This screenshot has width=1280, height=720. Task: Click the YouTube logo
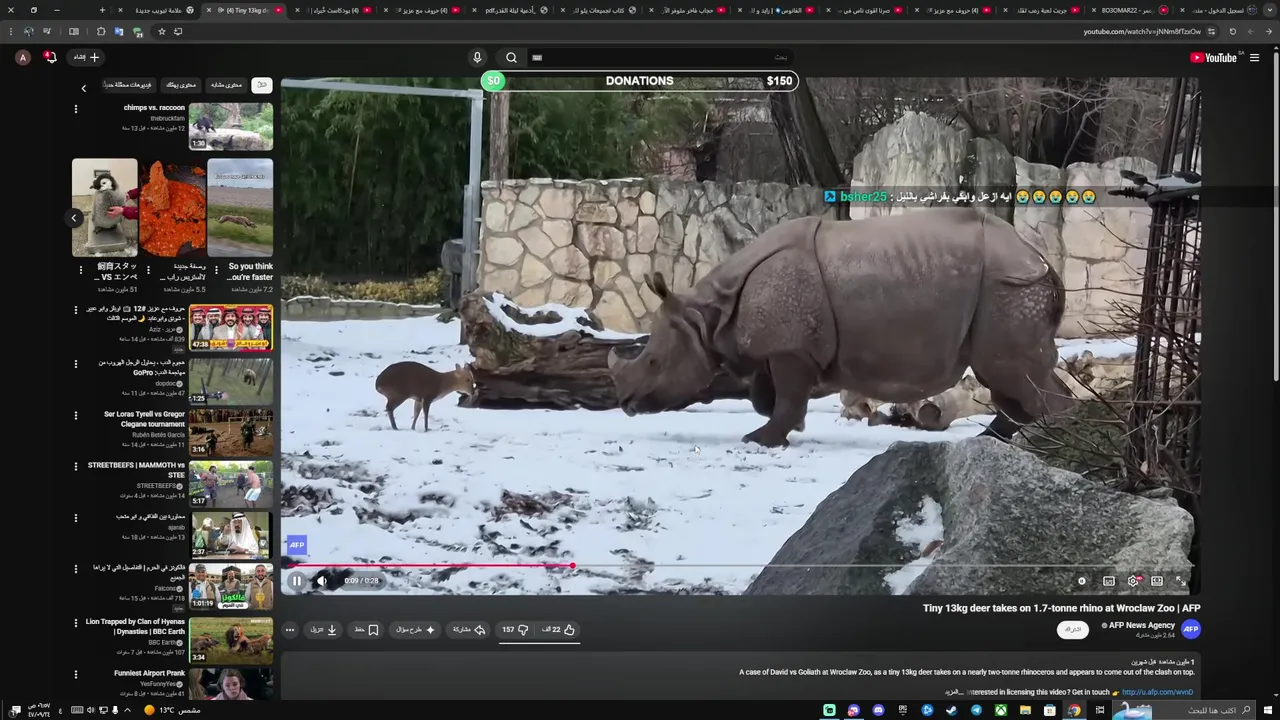[1214, 58]
